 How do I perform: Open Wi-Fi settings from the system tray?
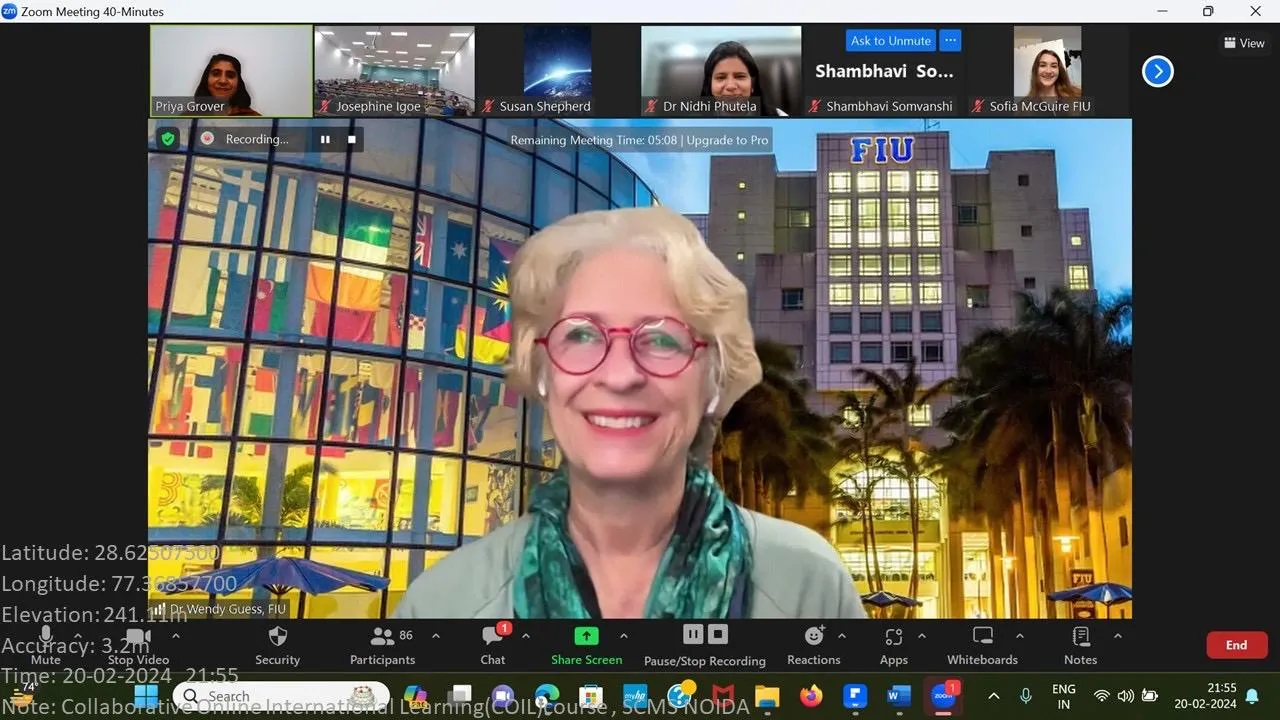click(x=1102, y=696)
